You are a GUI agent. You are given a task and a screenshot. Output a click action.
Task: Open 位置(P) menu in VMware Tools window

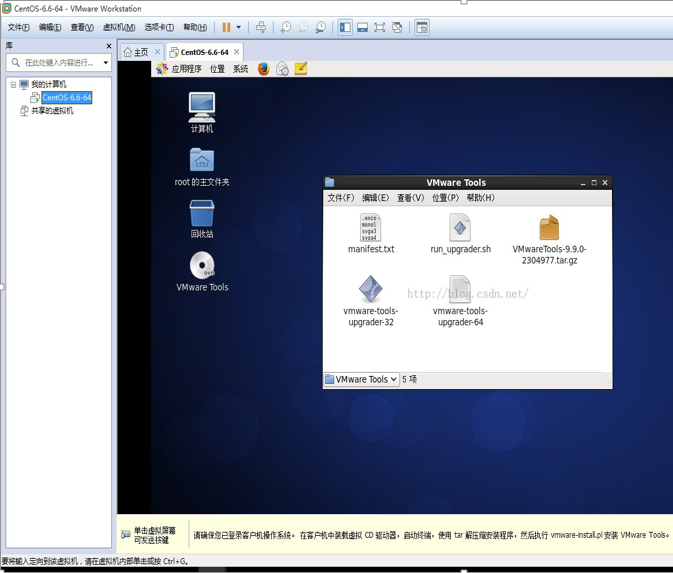pyautogui.click(x=445, y=198)
